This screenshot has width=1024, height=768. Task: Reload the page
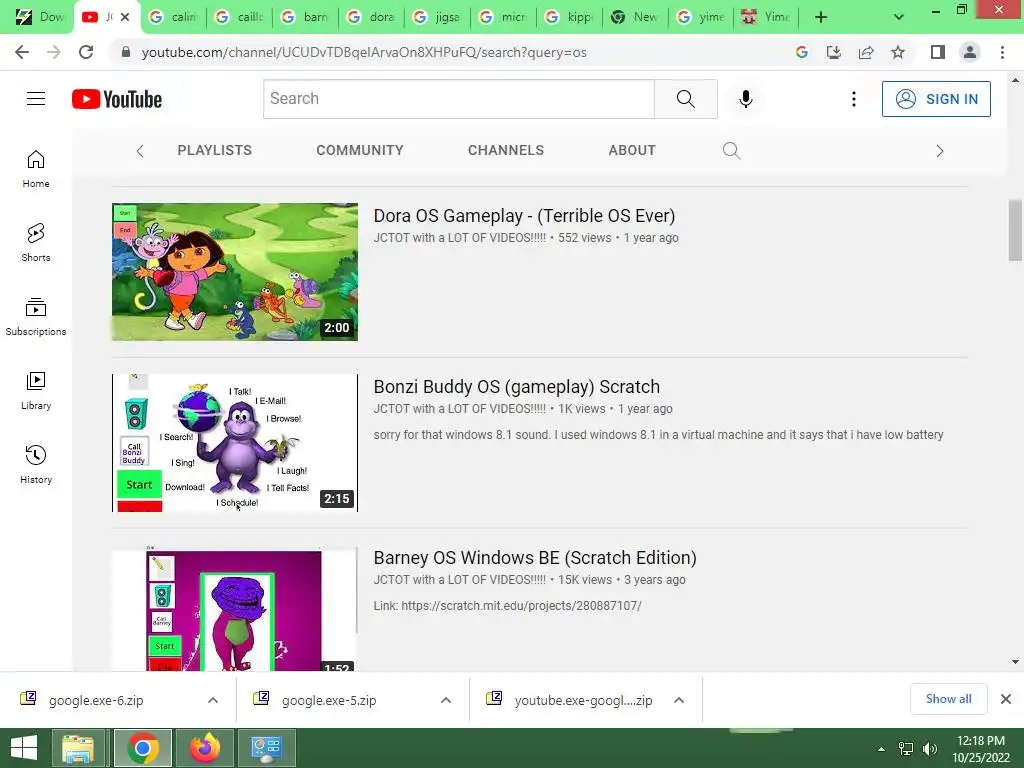click(x=86, y=52)
